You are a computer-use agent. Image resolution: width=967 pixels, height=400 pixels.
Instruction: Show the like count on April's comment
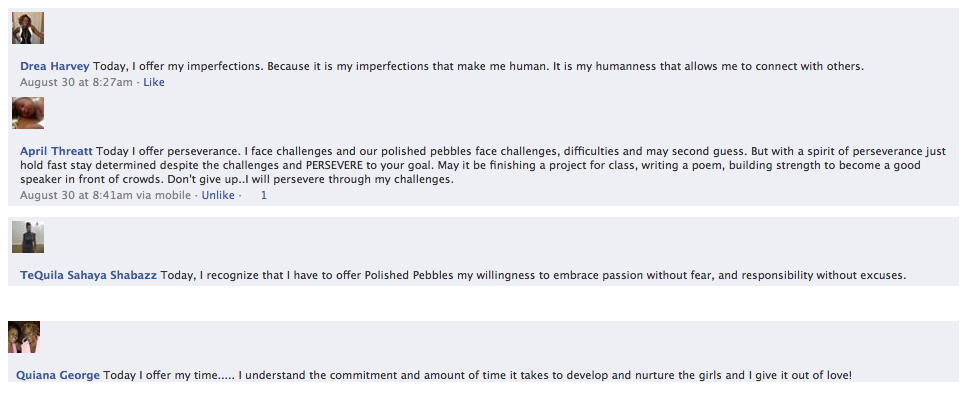263,195
